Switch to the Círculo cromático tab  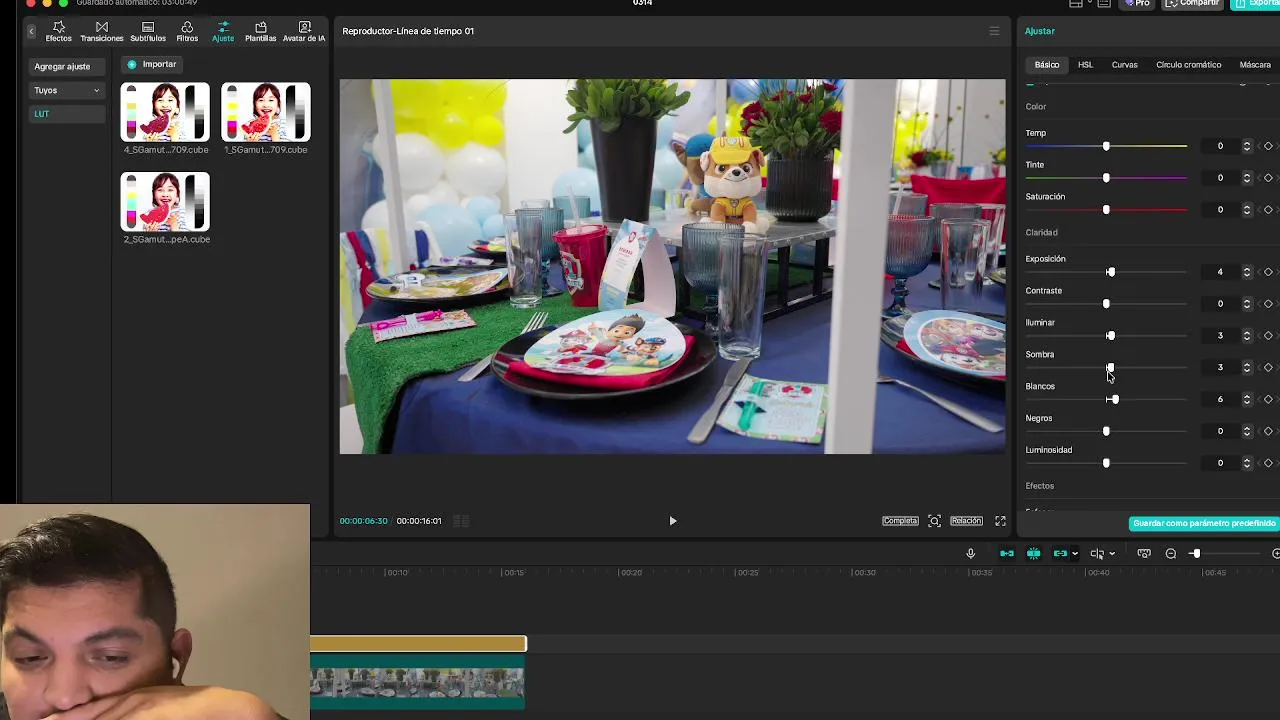pyautogui.click(x=1189, y=65)
